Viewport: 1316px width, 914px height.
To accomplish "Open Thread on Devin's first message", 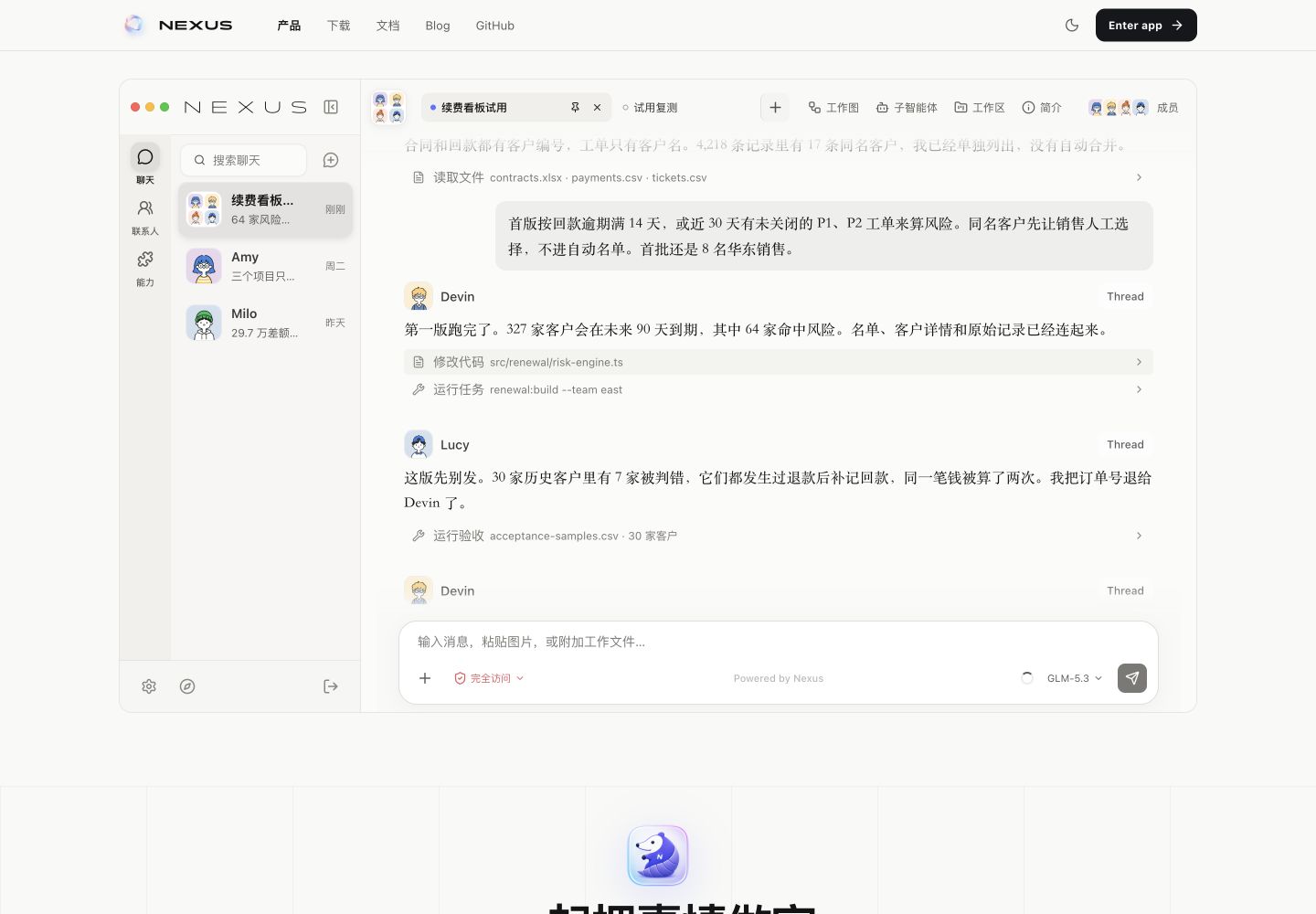I will tap(1125, 296).
